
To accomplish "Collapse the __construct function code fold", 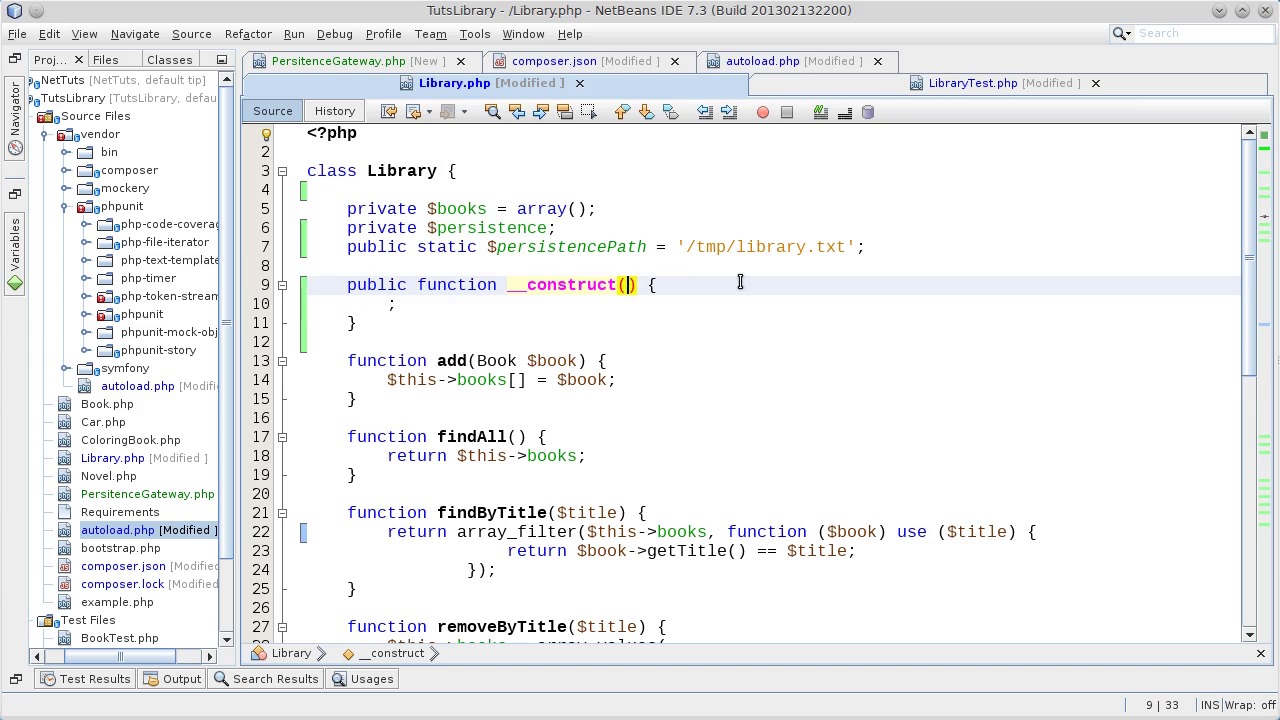I will [x=282, y=285].
